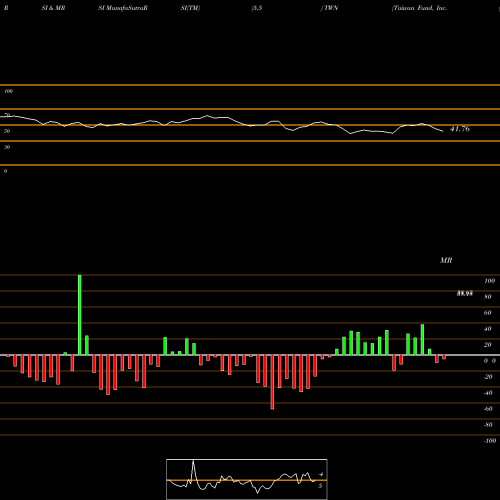
Task: Click the 'Taiwan Fund, Inc.' title text
Action: [x=419, y=8]
